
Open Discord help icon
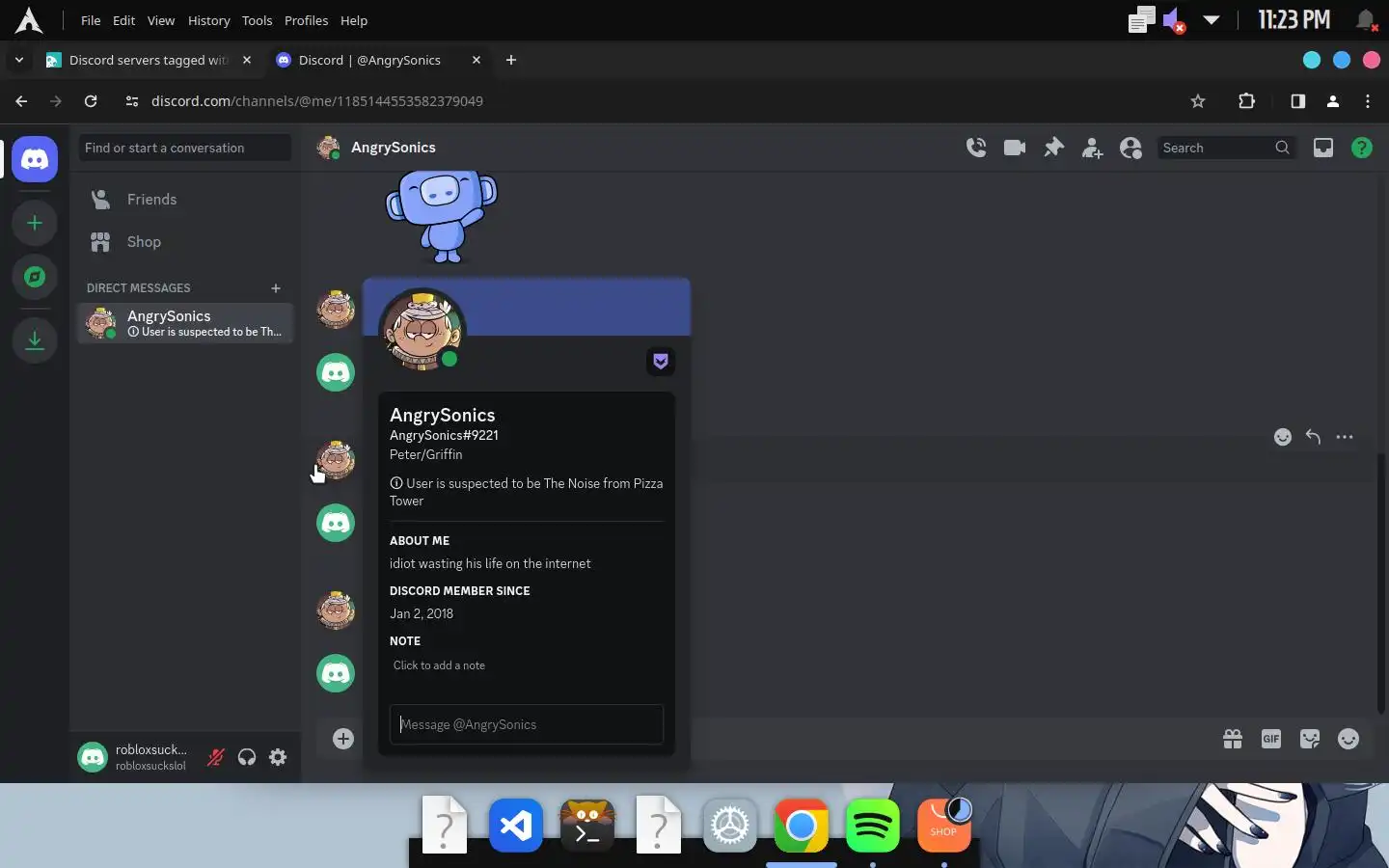(x=1362, y=148)
